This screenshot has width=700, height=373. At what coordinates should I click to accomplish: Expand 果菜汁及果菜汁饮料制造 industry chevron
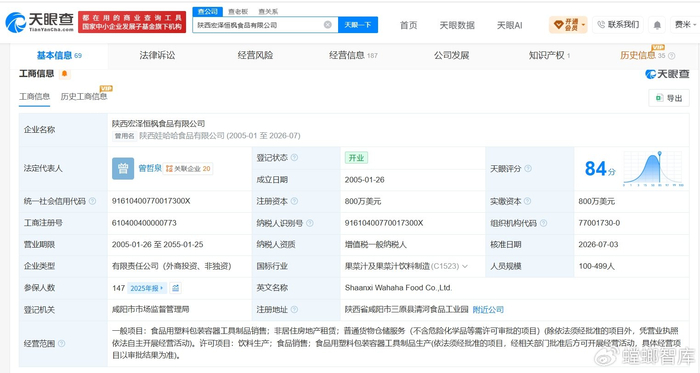pos(465,266)
